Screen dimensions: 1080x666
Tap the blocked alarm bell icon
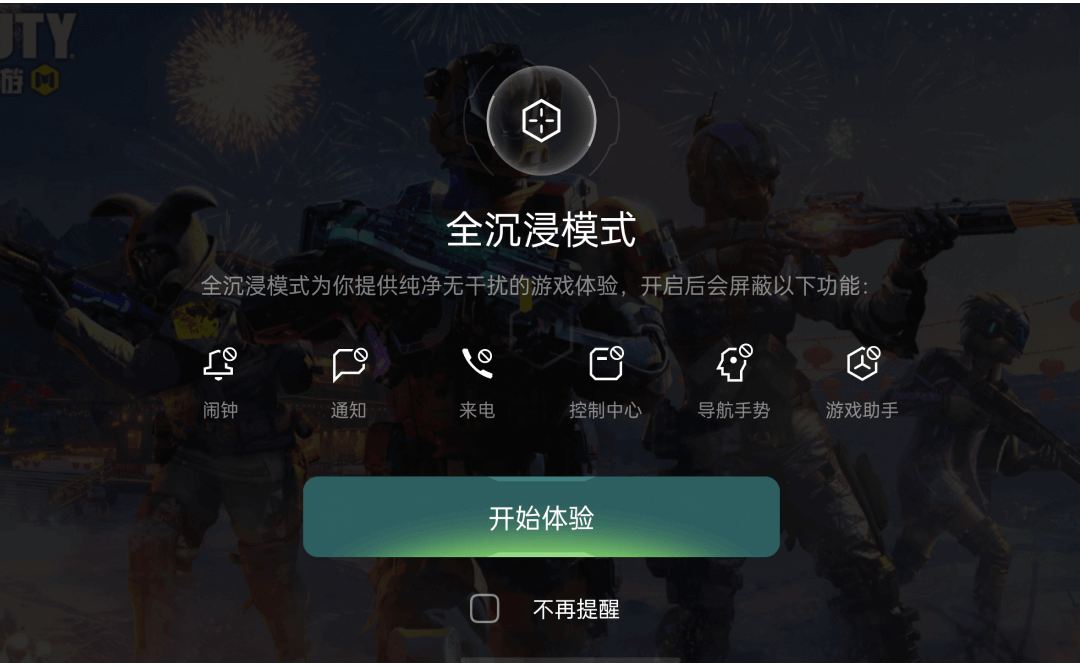(x=220, y=364)
